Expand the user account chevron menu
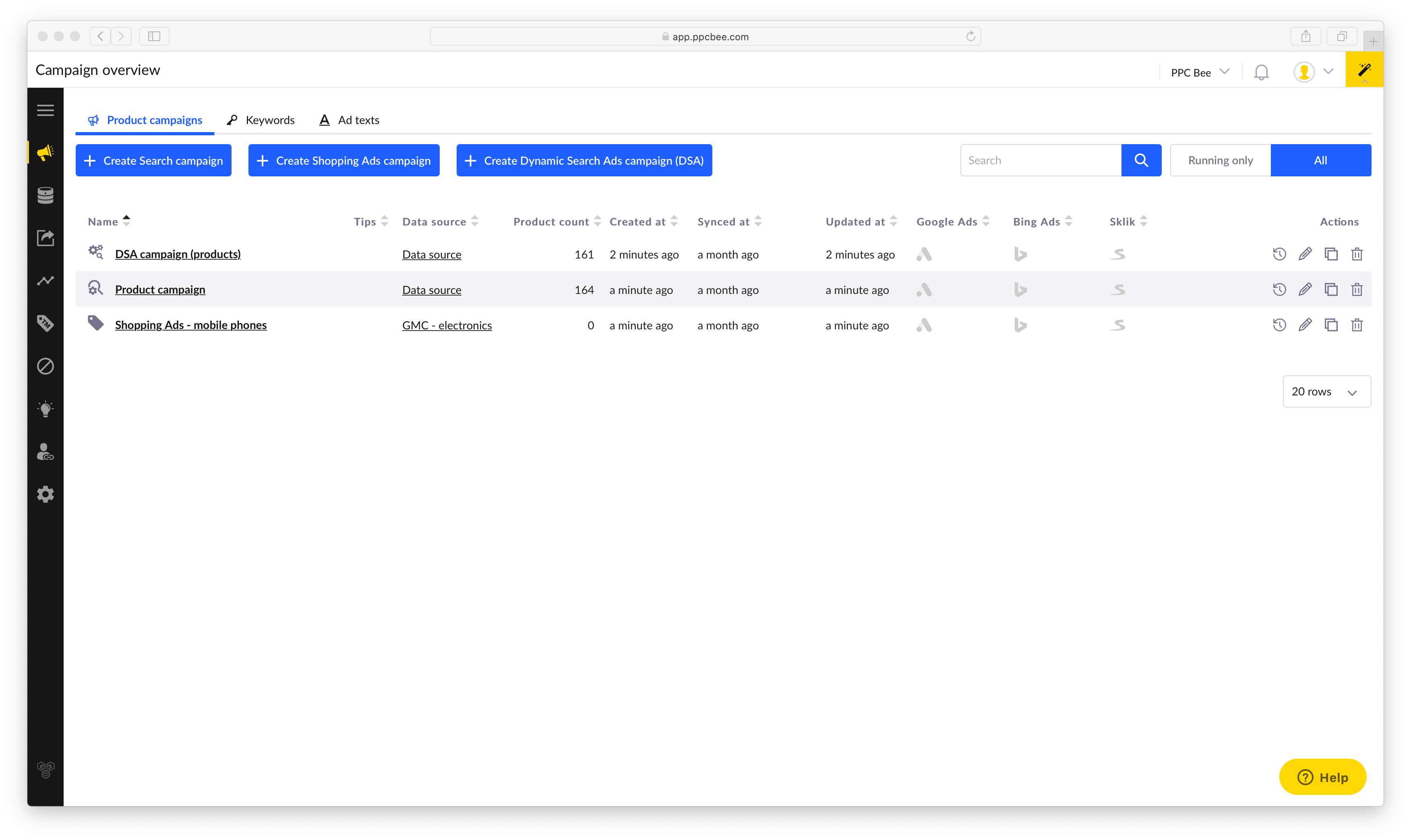This screenshot has height=840, width=1411. (1328, 72)
